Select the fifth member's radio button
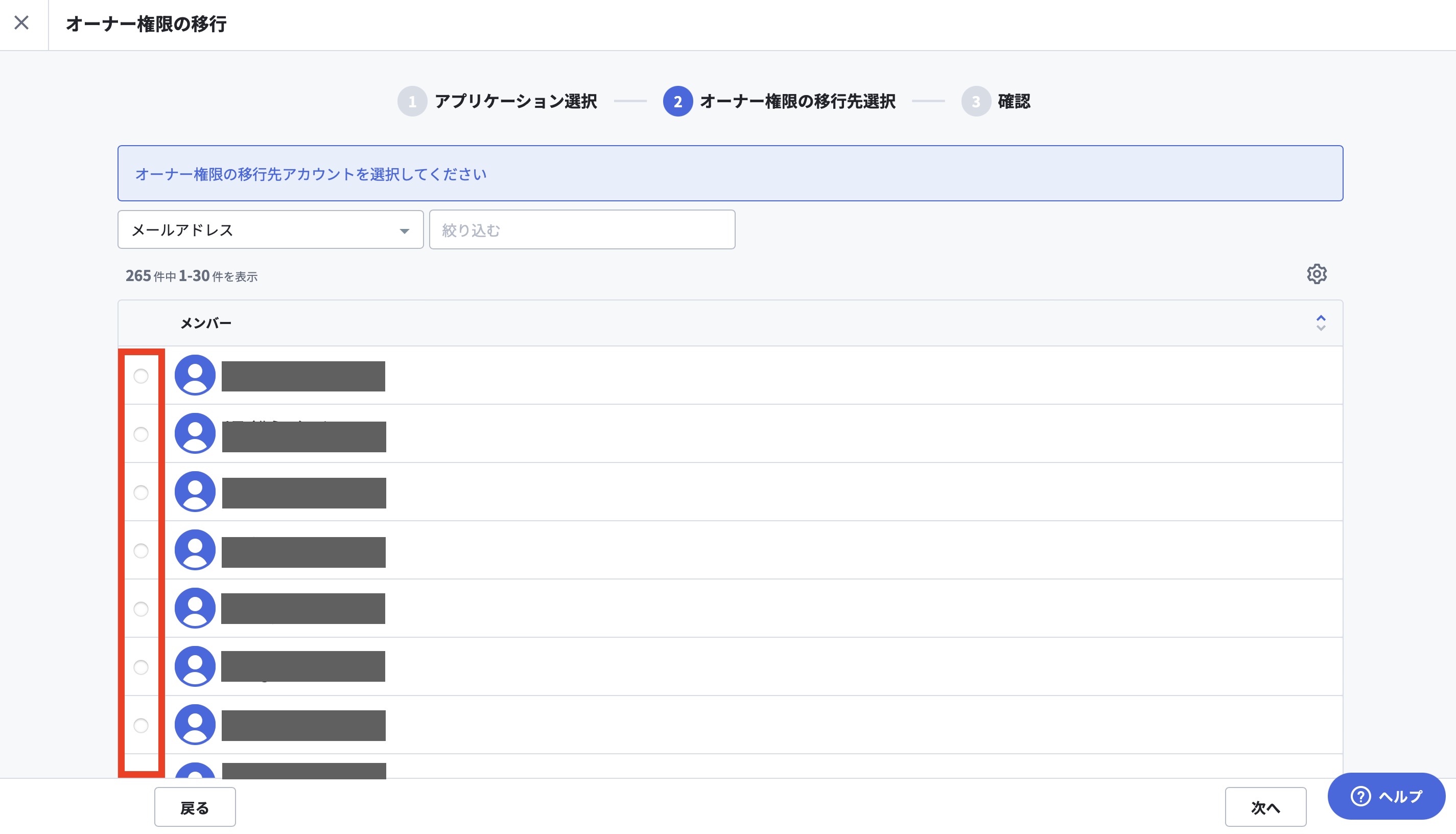 click(141, 609)
